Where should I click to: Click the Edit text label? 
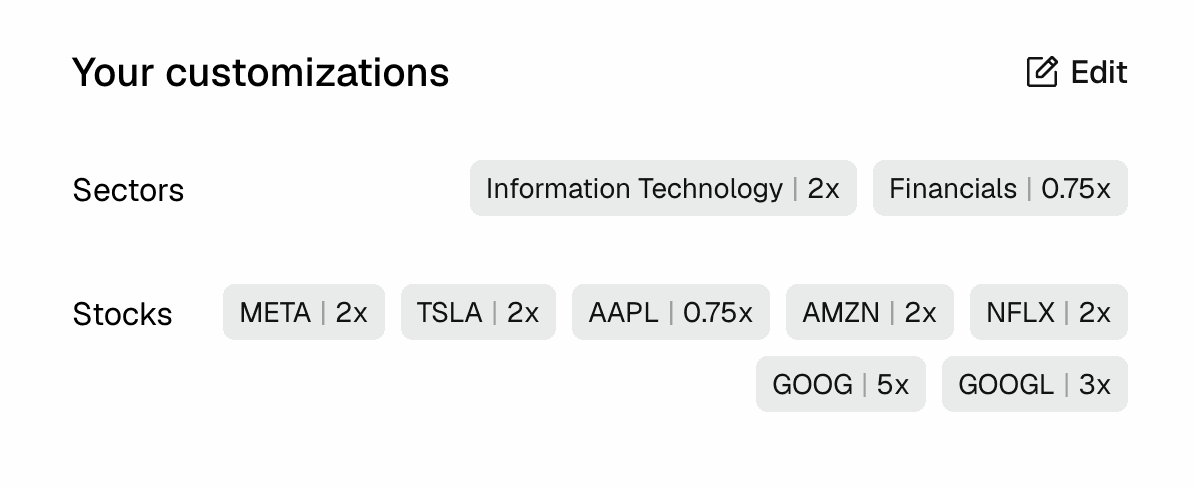(x=1099, y=72)
